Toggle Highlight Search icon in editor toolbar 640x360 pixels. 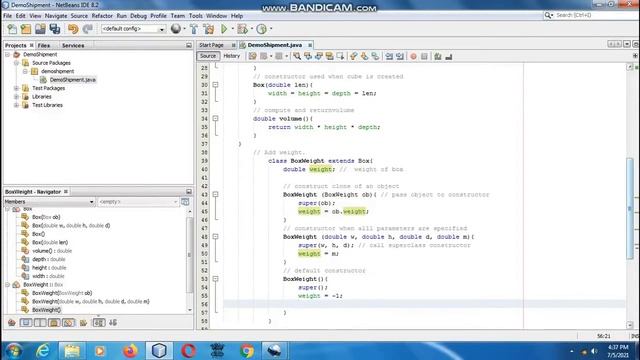(329, 56)
